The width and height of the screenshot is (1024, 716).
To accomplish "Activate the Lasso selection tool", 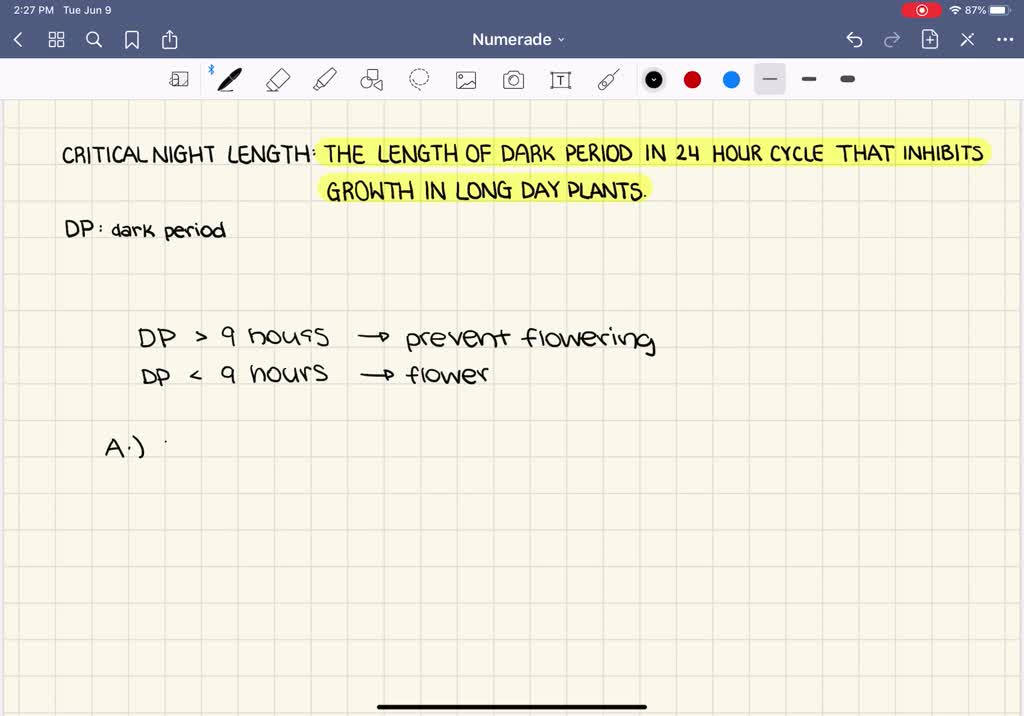I will pyautogui.click(x=418, y=79).
